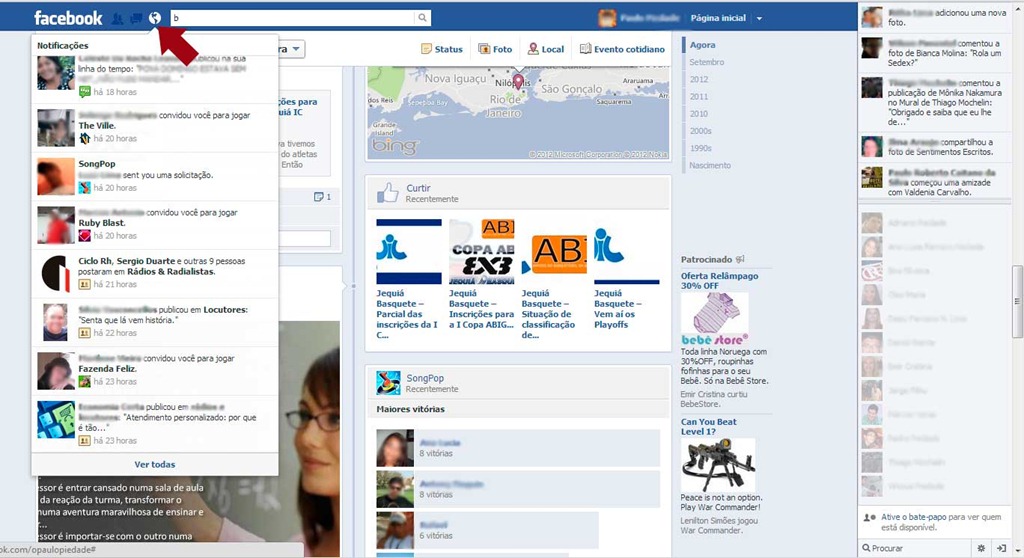The image size is (1024, 558).
Task: Open the SongPop request notification
Action: [x=155, y=176]
